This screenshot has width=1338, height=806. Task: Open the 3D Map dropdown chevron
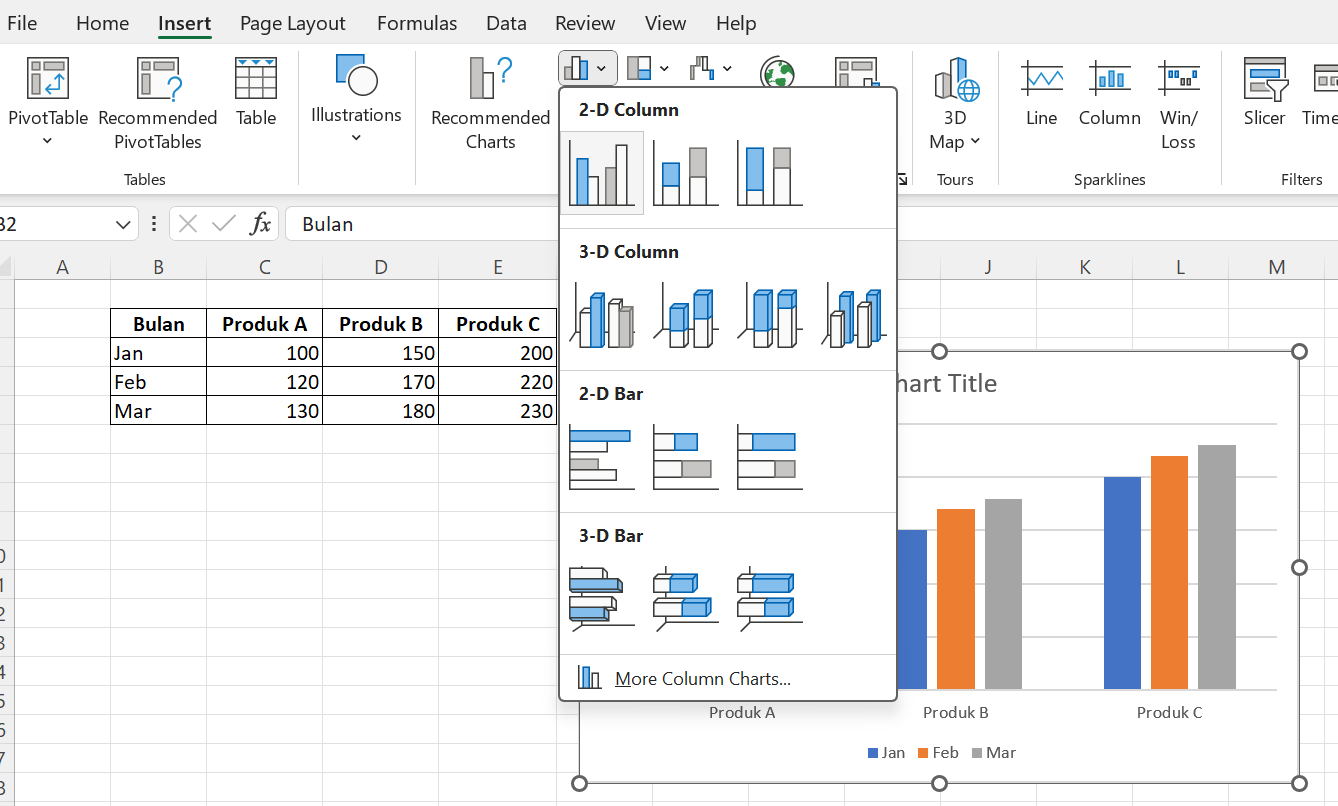tap(975, 141)
